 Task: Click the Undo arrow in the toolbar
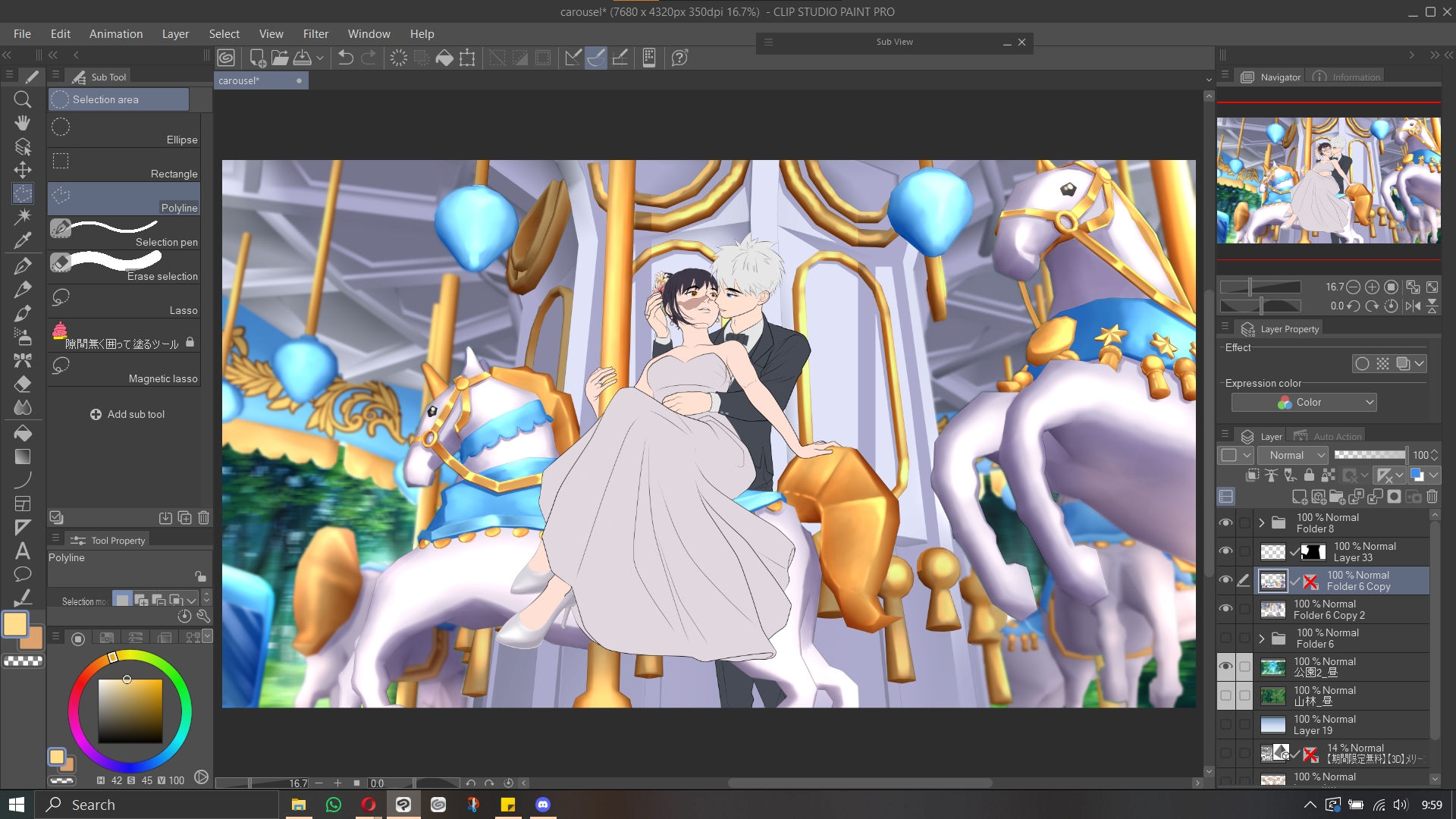tap(346, 58)
